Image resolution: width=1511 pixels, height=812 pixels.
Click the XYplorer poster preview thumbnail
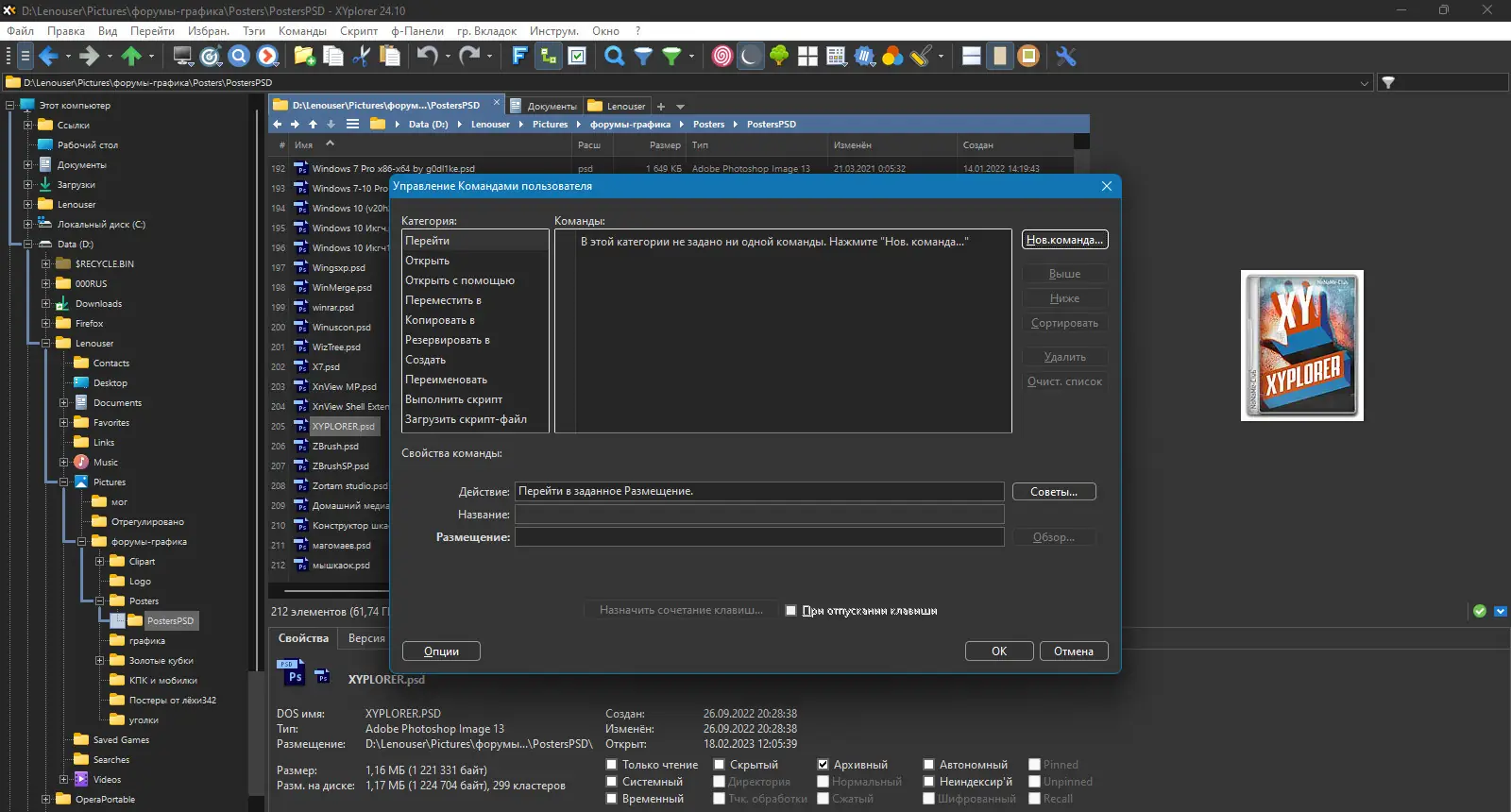[x=1302, y=346]
